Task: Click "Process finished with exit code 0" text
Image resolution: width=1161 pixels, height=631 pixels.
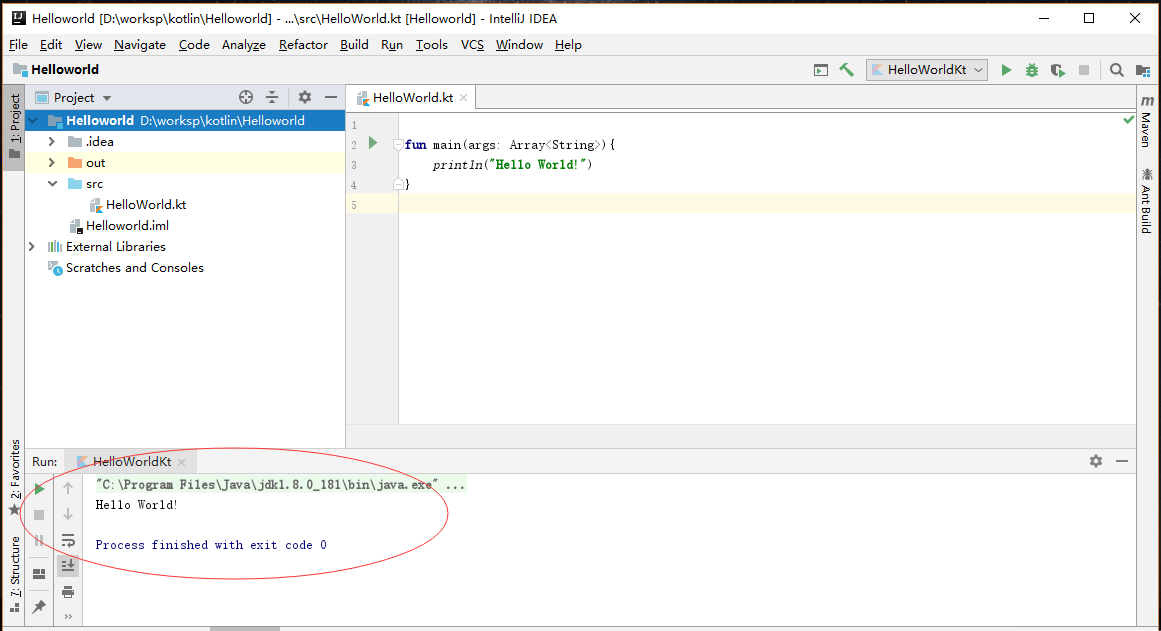Action: coord(211,545)
